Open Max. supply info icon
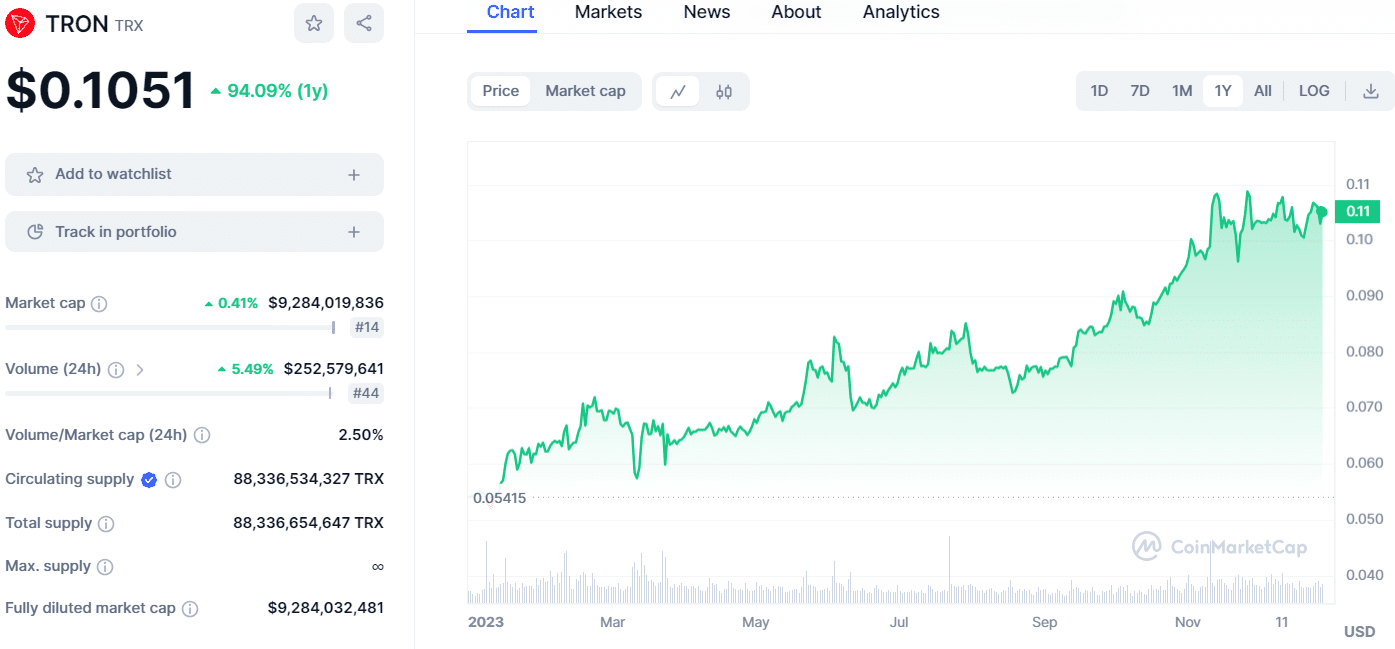 click(105, 567)
